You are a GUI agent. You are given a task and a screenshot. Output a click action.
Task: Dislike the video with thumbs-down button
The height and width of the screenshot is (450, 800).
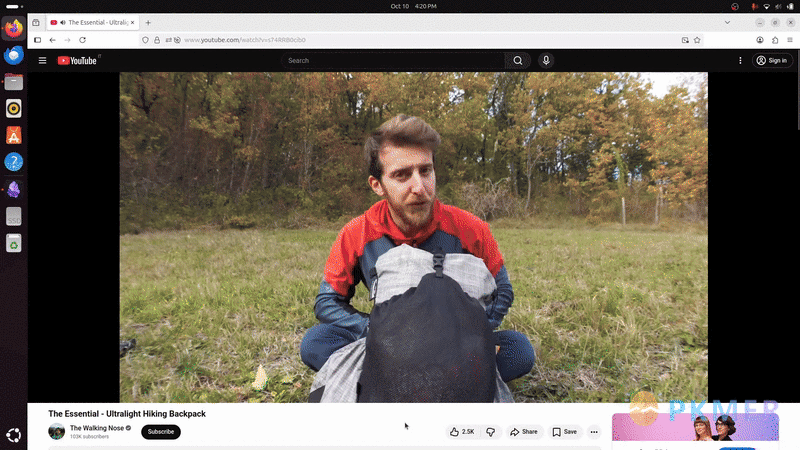(490, 432)
